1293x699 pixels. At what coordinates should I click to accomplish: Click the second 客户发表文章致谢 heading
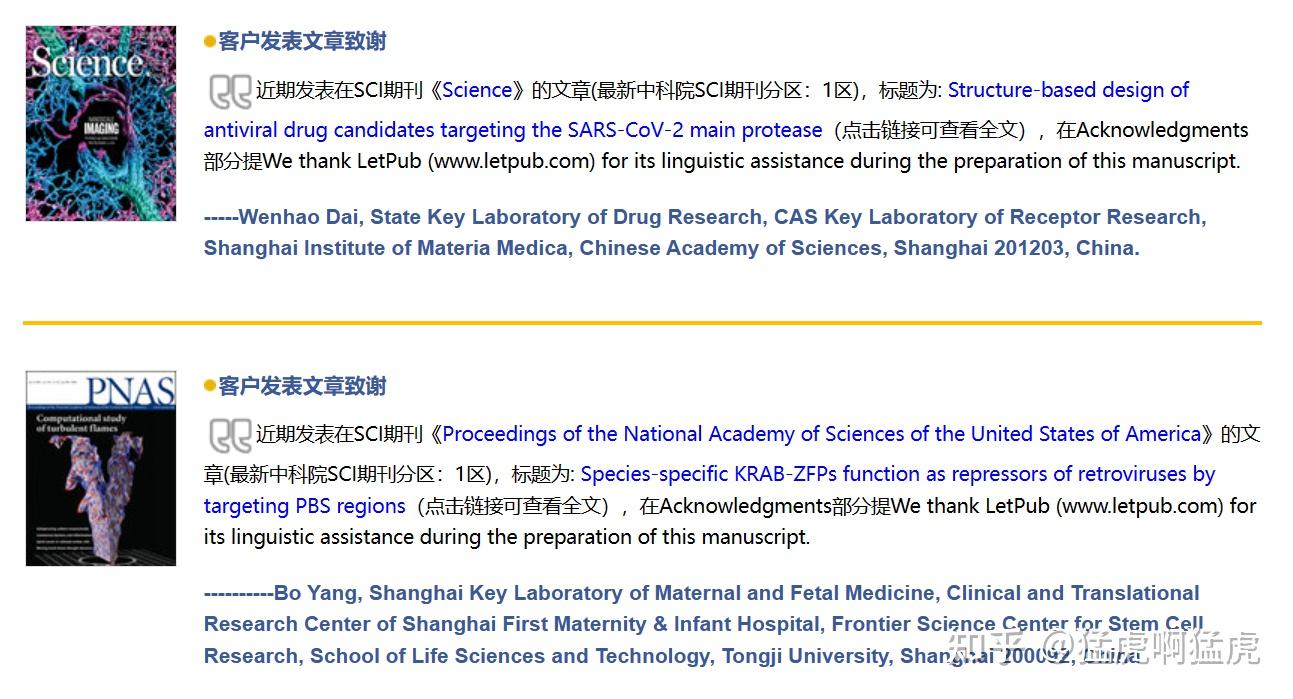(x=302, y=386)
